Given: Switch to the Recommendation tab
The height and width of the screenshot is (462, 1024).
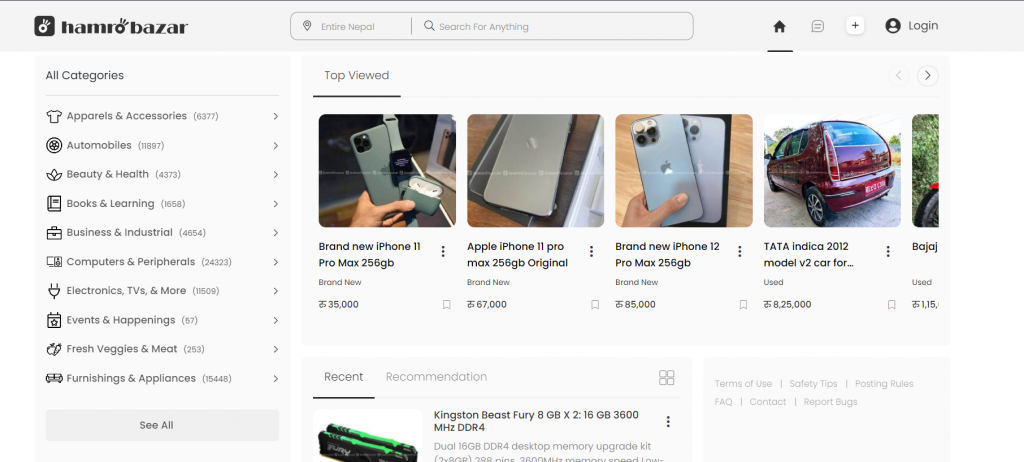Looking at the screenshot, I should (436, 377).
